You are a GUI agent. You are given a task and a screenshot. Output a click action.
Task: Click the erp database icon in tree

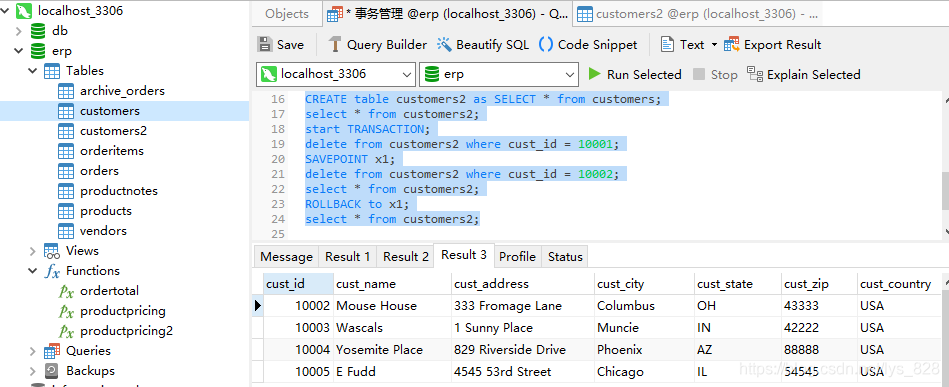tap(38, 51)
